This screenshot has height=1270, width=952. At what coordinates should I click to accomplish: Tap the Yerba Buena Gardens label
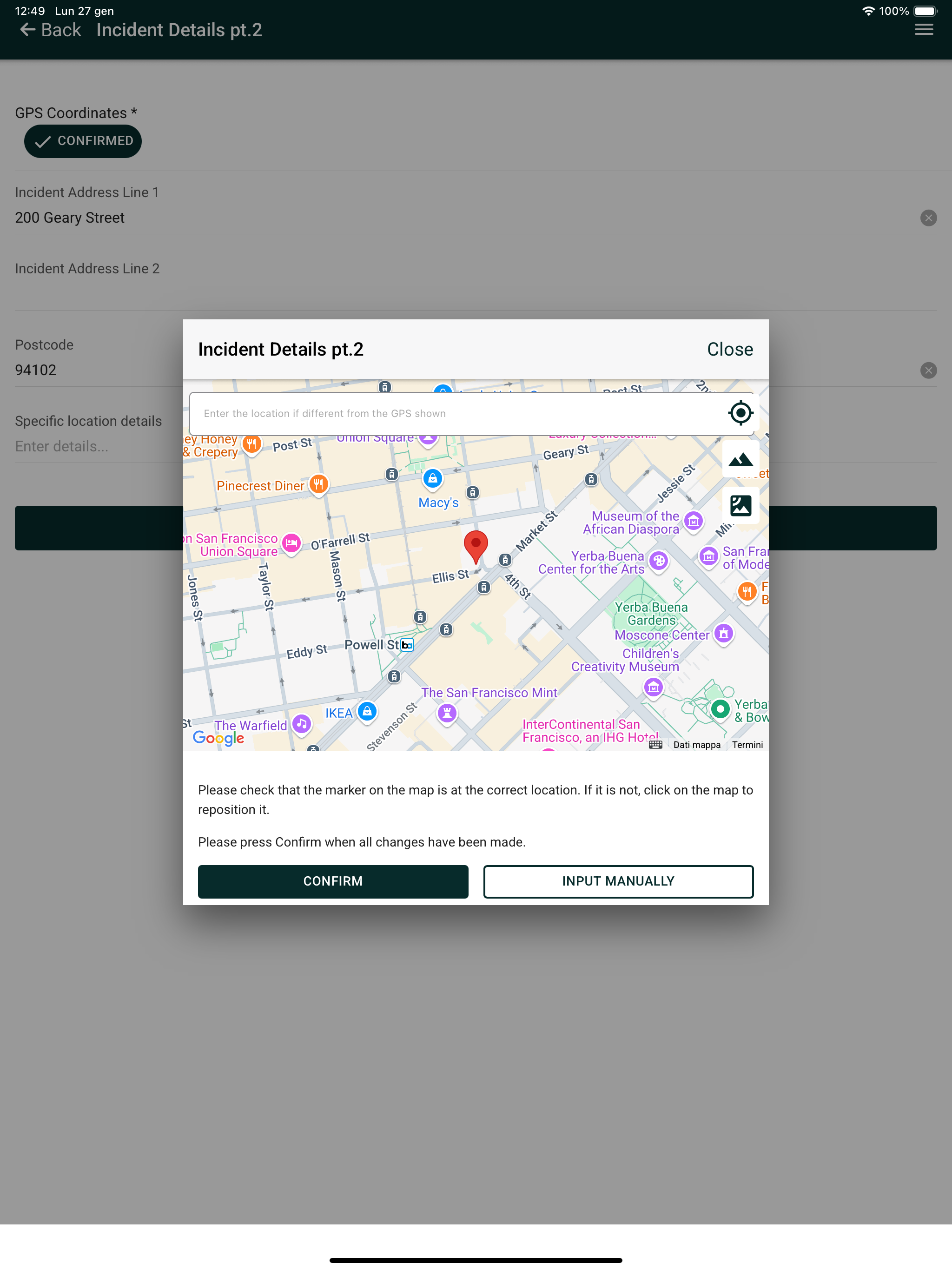[651, 614]
